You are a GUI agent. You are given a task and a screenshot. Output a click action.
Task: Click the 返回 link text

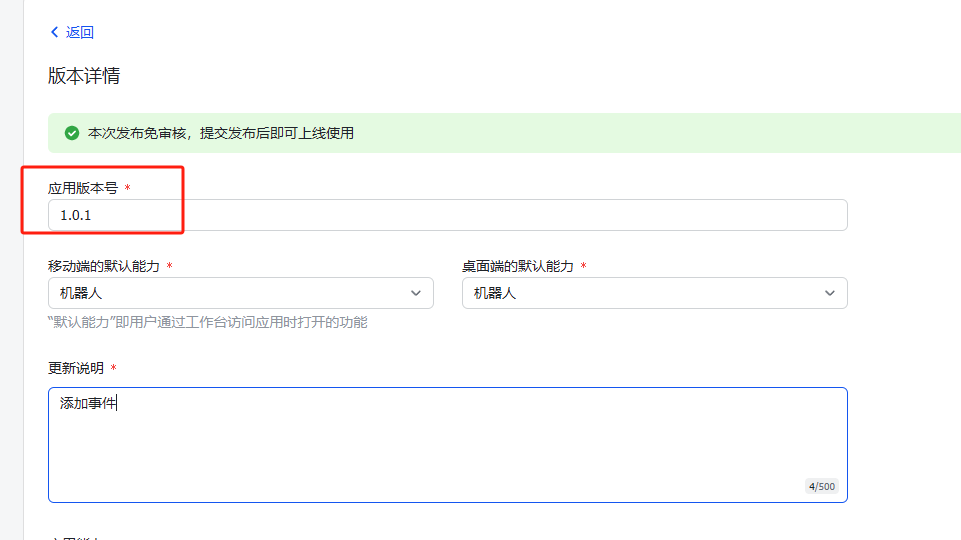[80, 32]
